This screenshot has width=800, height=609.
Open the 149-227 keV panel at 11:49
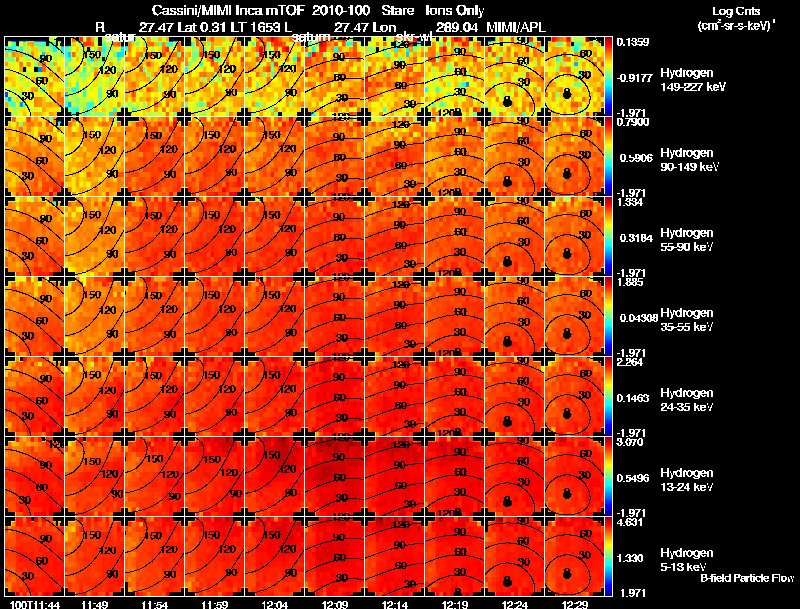point(95,77)
